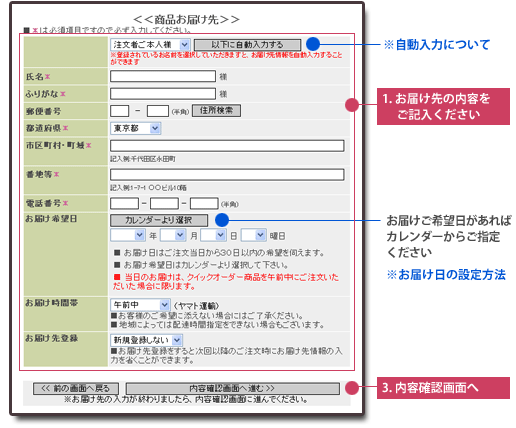
Task: Click the 市区町村・町域 input field
Action: (x=227, y=146)
